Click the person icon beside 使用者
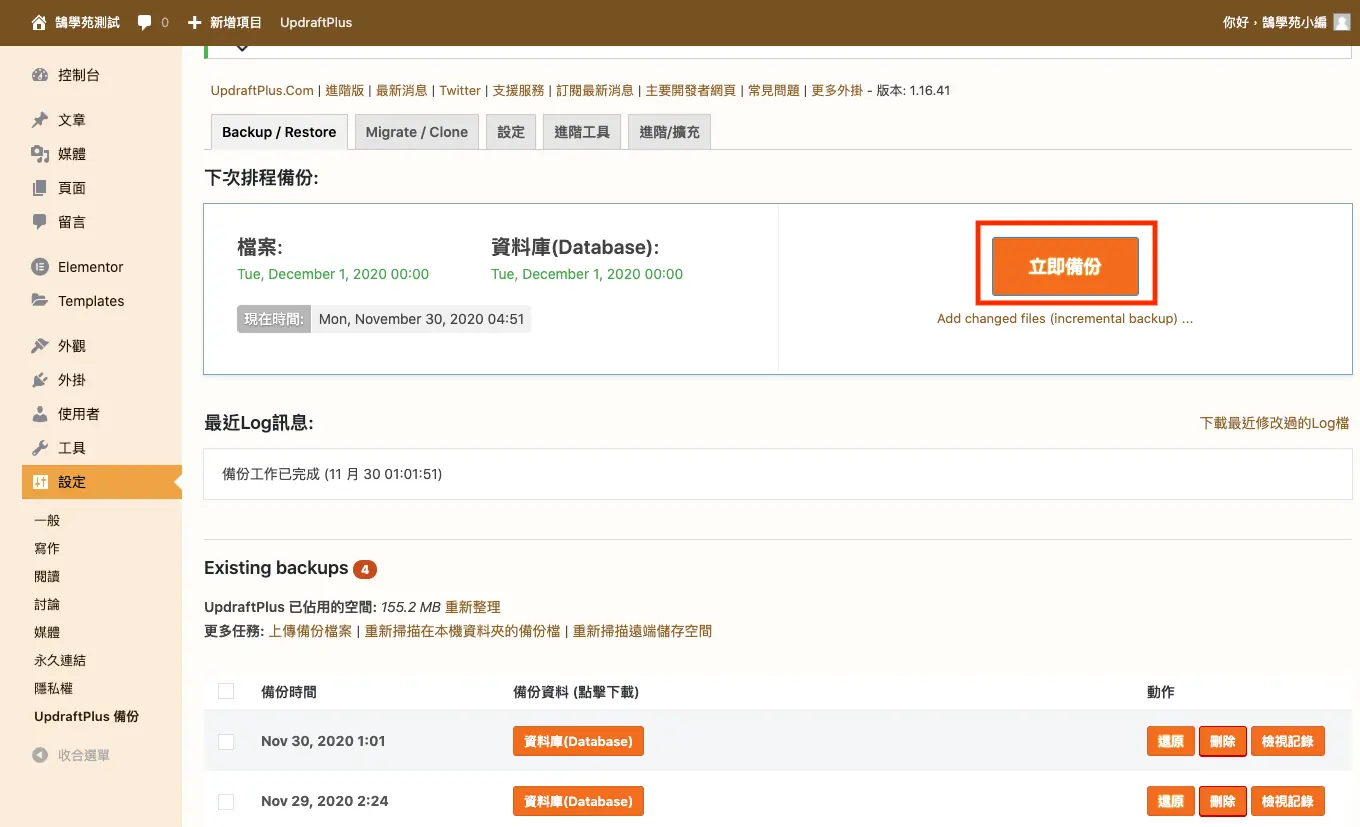This screenshot has width=1360, height=827. [x=40, y=414]
